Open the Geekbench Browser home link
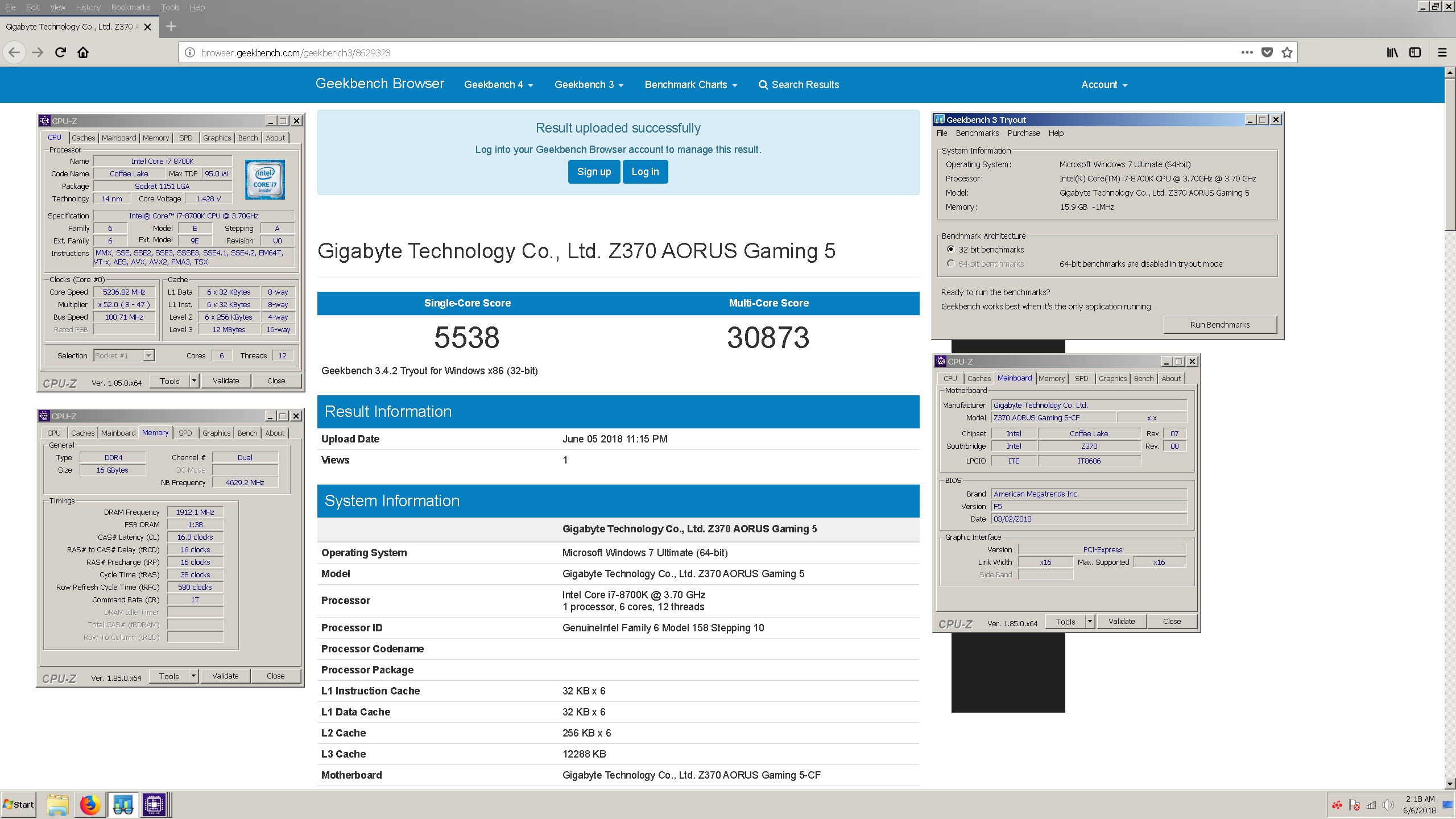 (x=379, y=84)
